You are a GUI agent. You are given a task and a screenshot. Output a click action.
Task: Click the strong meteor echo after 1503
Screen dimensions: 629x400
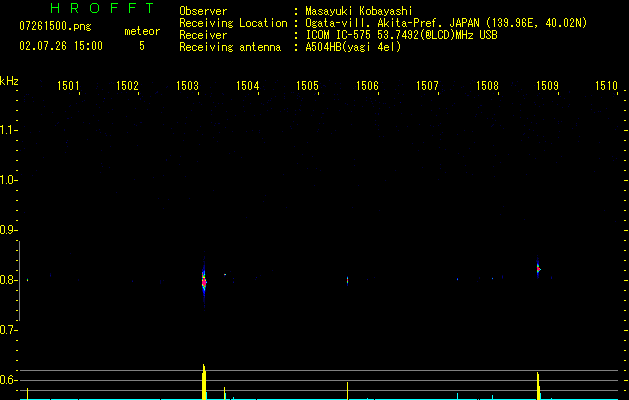pos(204,282)
